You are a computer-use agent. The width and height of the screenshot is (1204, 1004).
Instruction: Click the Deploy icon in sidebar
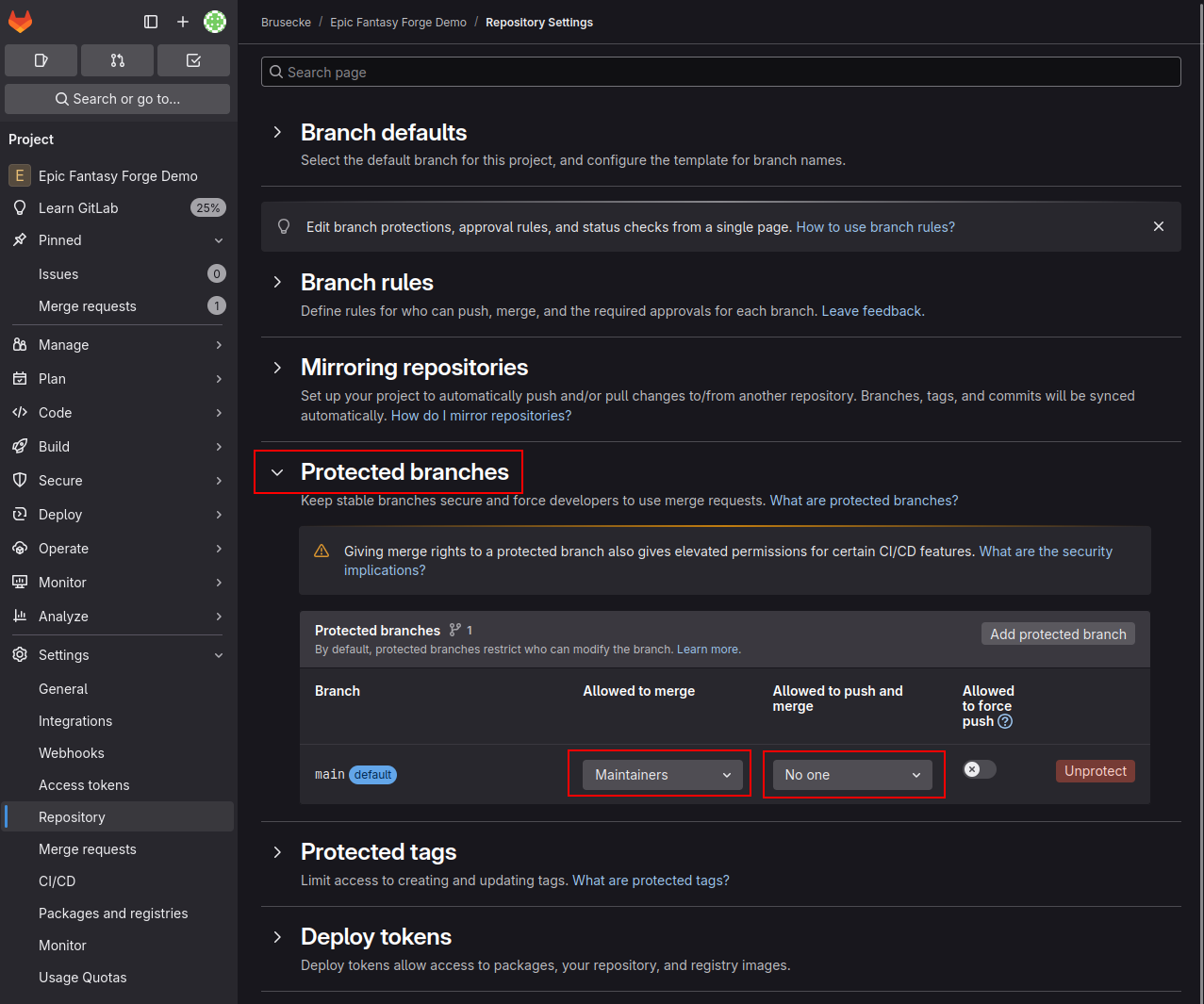20,514
